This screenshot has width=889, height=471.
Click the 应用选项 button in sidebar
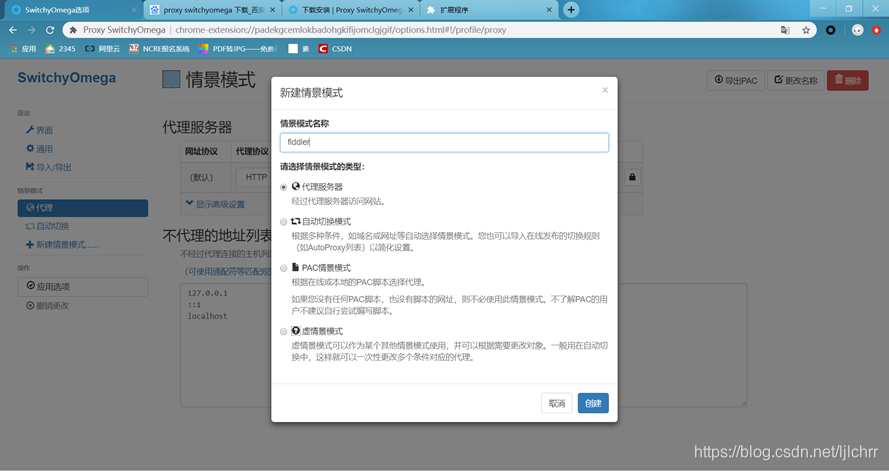click(83, 287)
